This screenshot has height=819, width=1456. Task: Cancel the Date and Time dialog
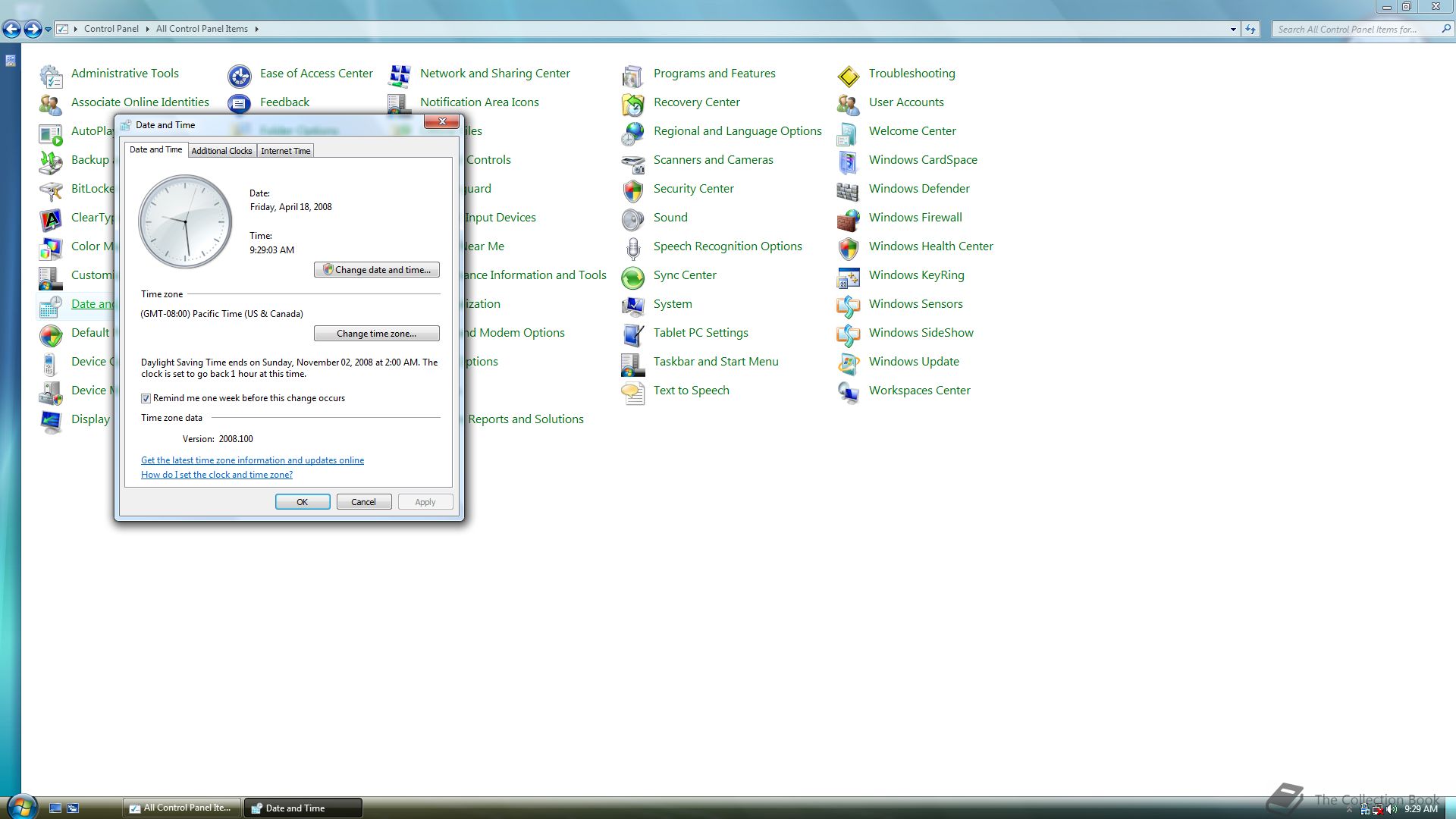click(364, 502)
